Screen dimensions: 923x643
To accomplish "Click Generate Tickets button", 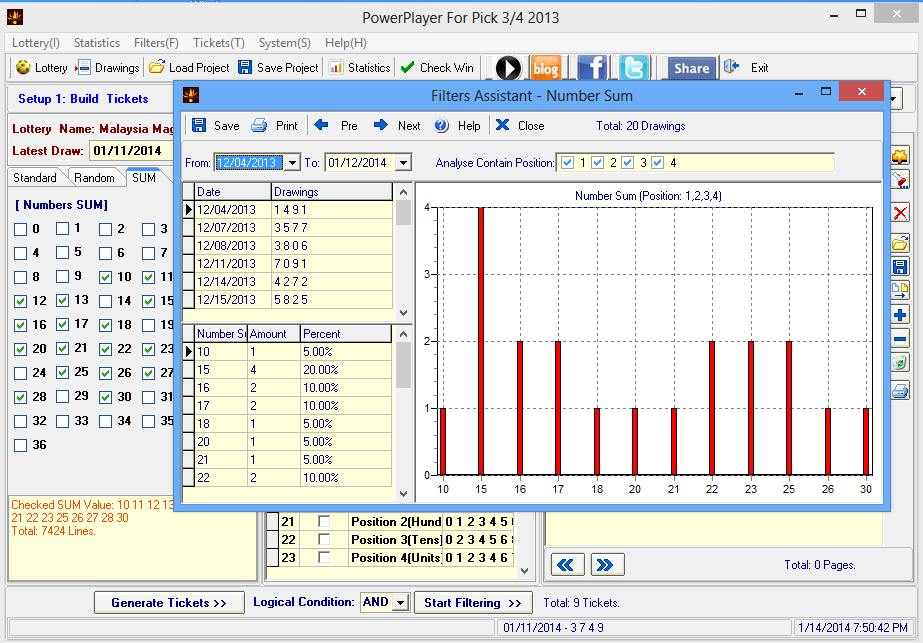I will pyautogui.click(x=169, y=602).
